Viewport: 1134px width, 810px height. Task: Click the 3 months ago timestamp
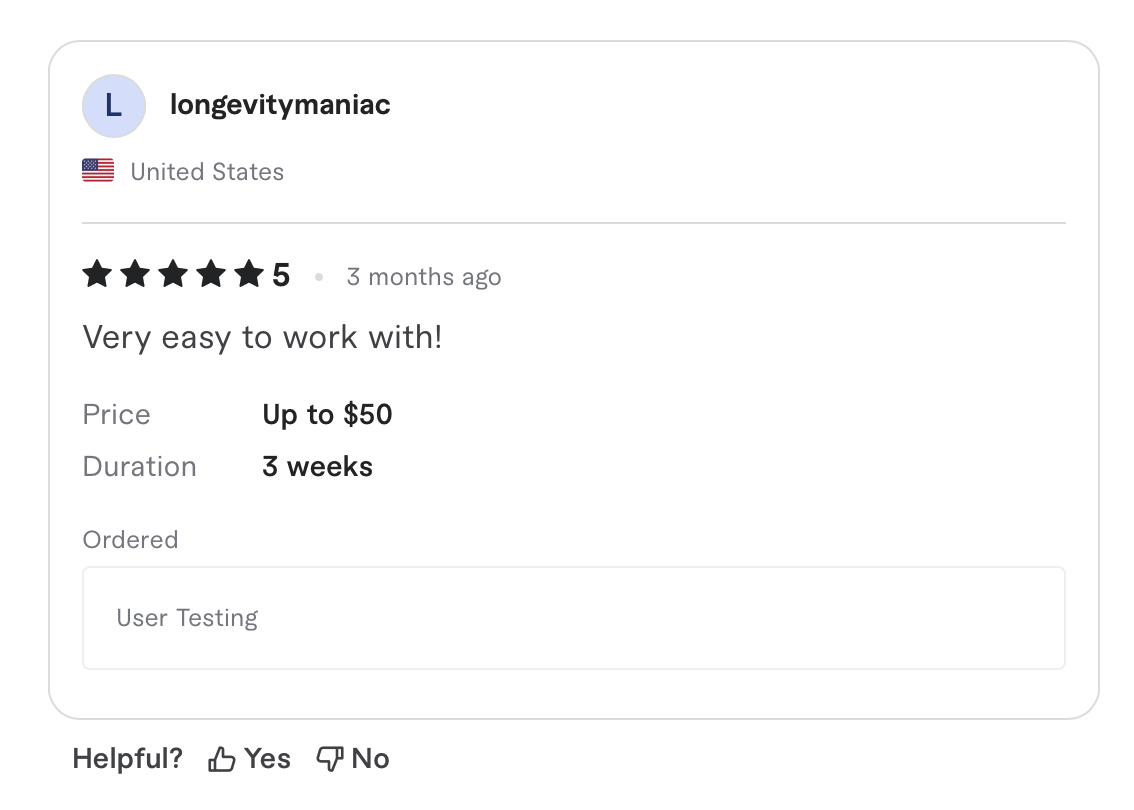(x=424, y=277)
